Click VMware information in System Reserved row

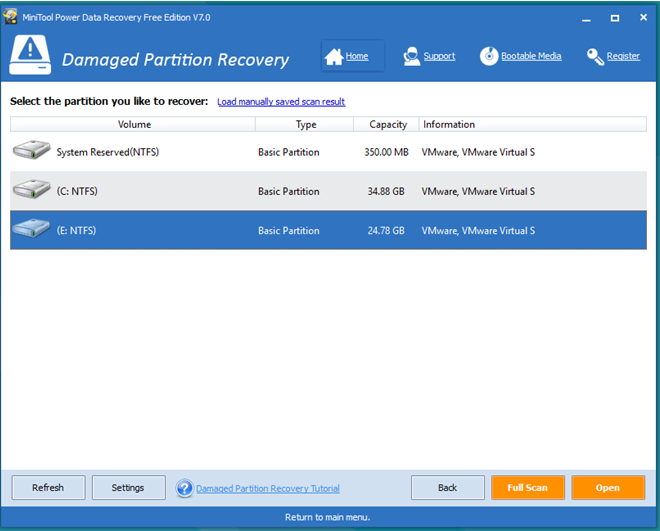478,152
